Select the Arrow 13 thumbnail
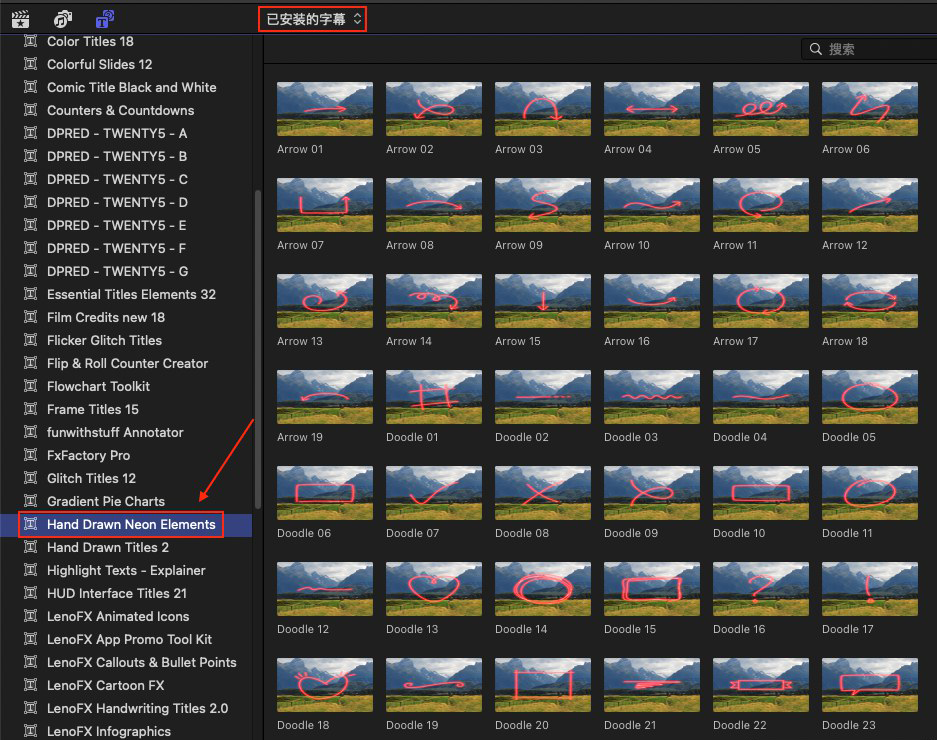 click(324, 301)
